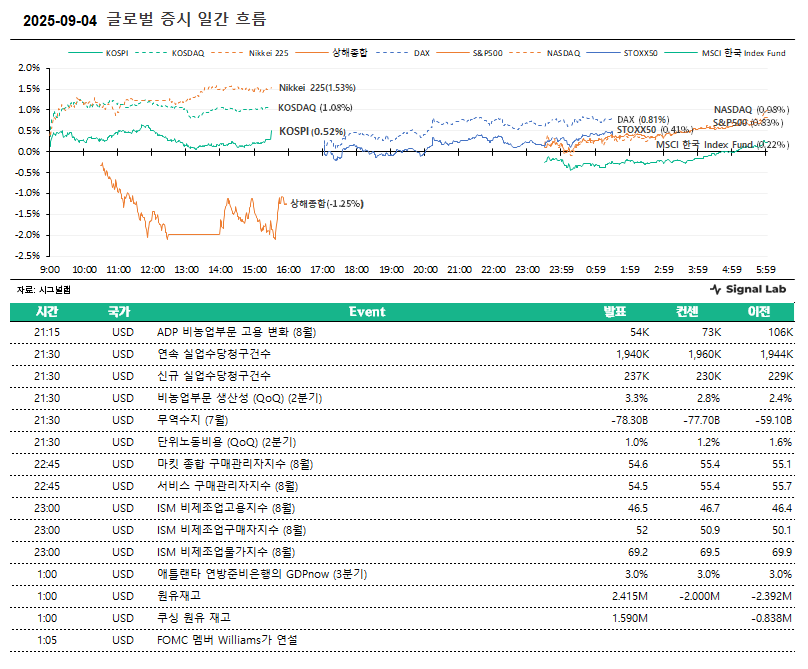Click the 12:00 x-axis label
This screenshot has height=669, width=808.
153,270
